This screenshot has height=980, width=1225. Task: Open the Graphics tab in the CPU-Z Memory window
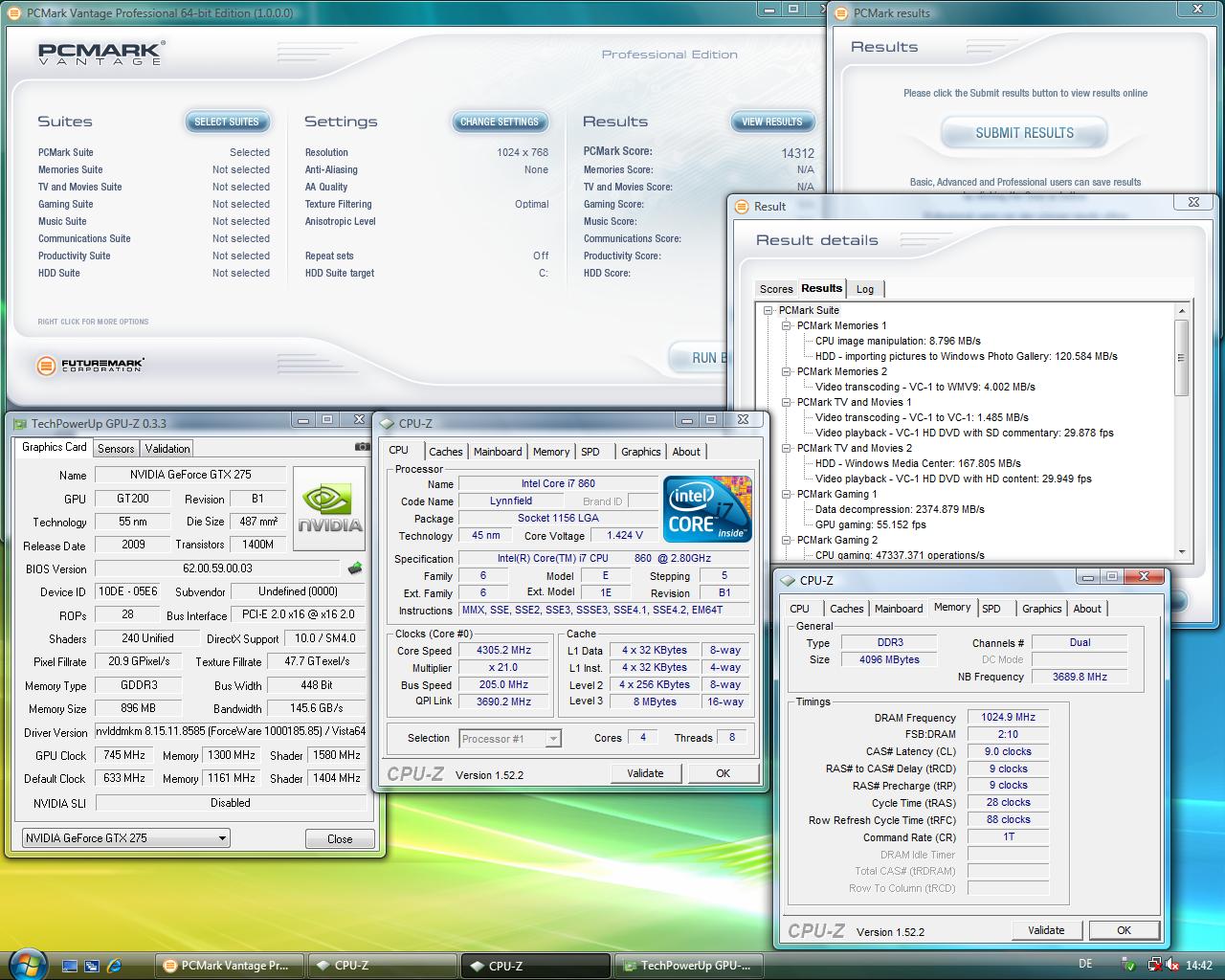tap(1042, 609)
